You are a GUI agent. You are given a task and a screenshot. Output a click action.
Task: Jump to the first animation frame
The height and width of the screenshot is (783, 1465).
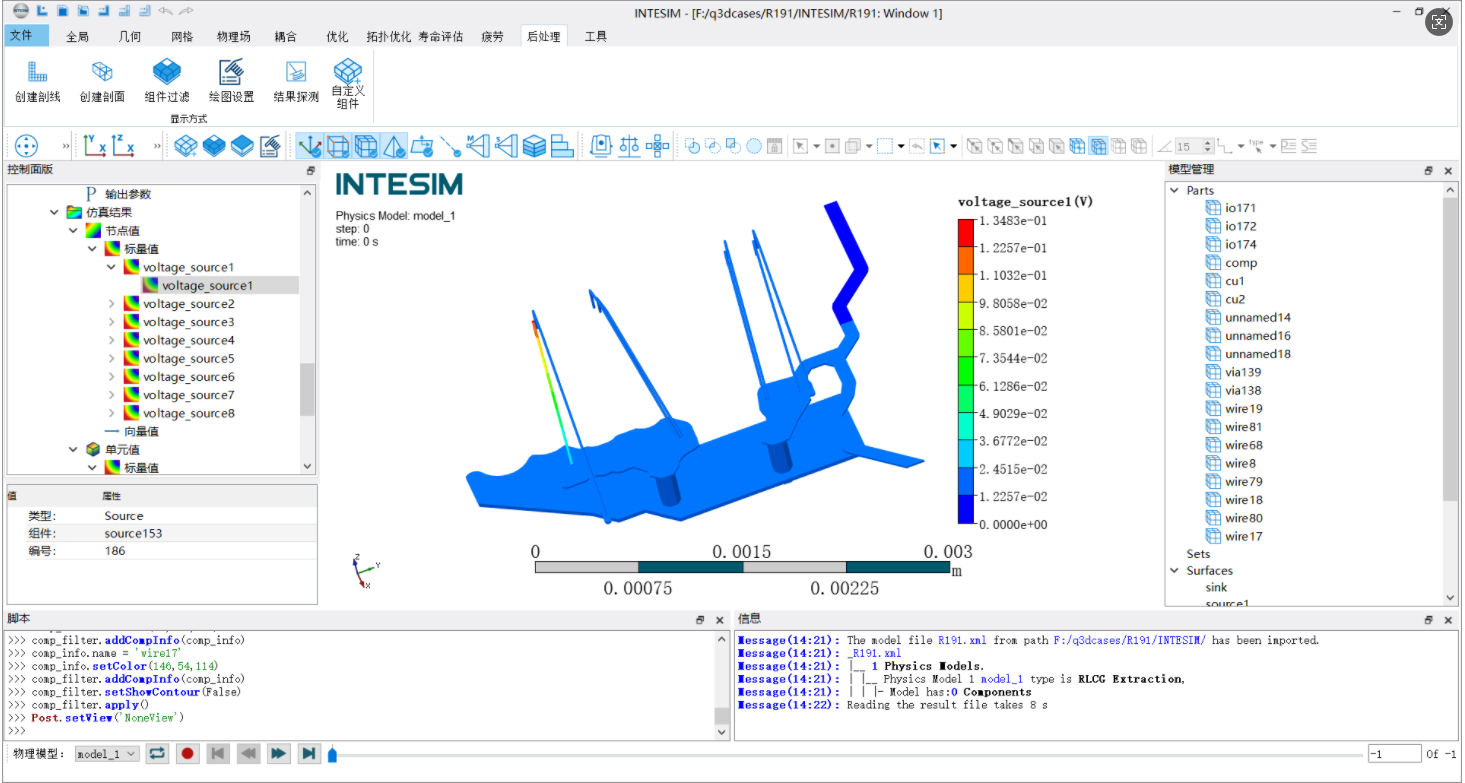pyautogui.click(x=217, y=754)
